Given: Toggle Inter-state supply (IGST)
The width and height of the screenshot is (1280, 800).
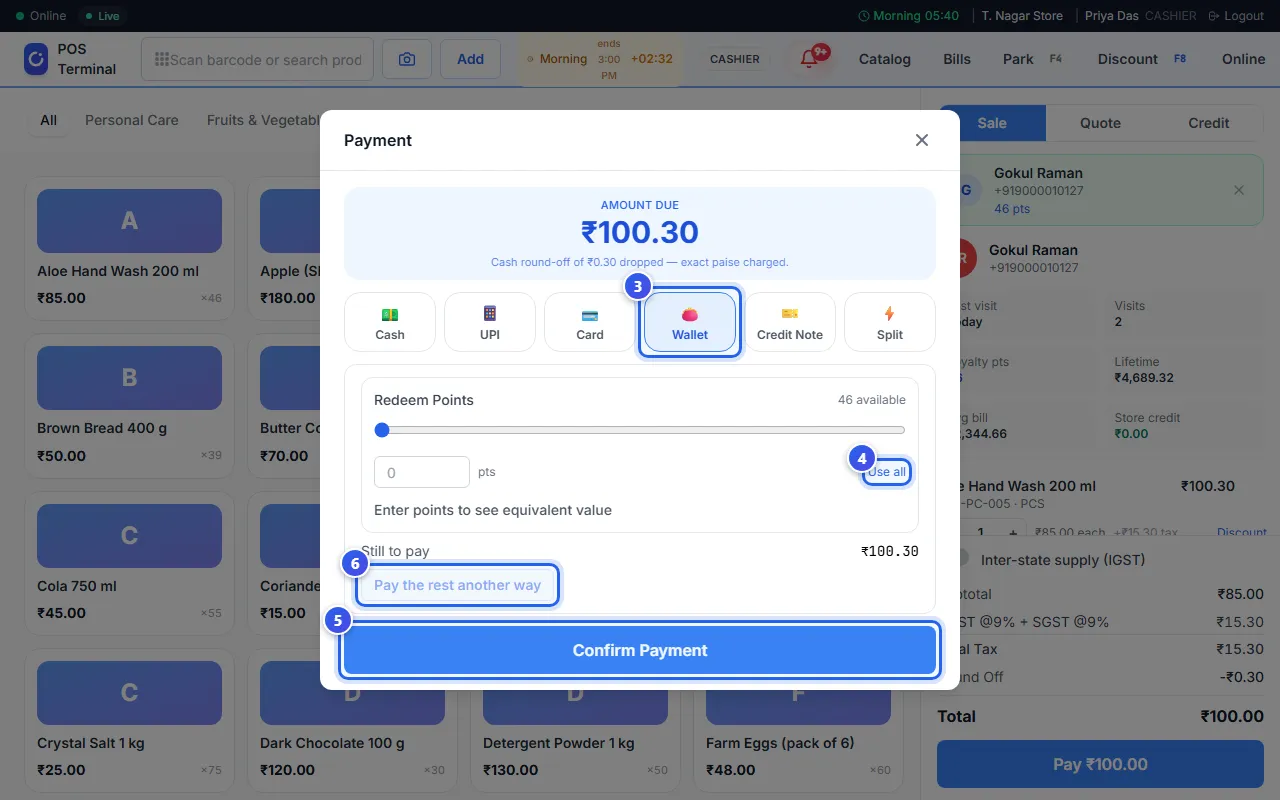Looking at the screenshot, I should click(963, 559).
